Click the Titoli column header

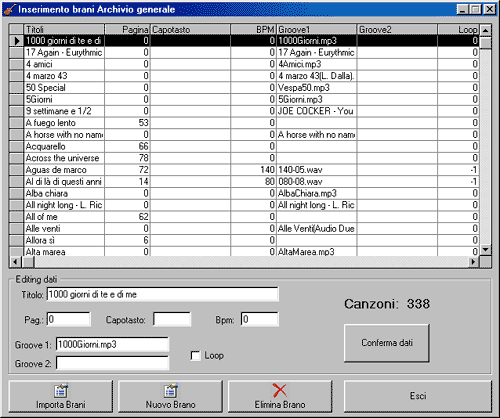point(64,29)
